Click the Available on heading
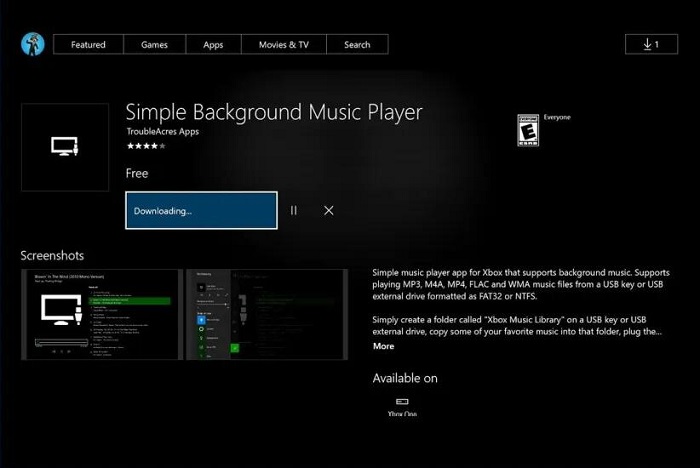The height and width of the screenshot is (468, 700). (405, 378)
